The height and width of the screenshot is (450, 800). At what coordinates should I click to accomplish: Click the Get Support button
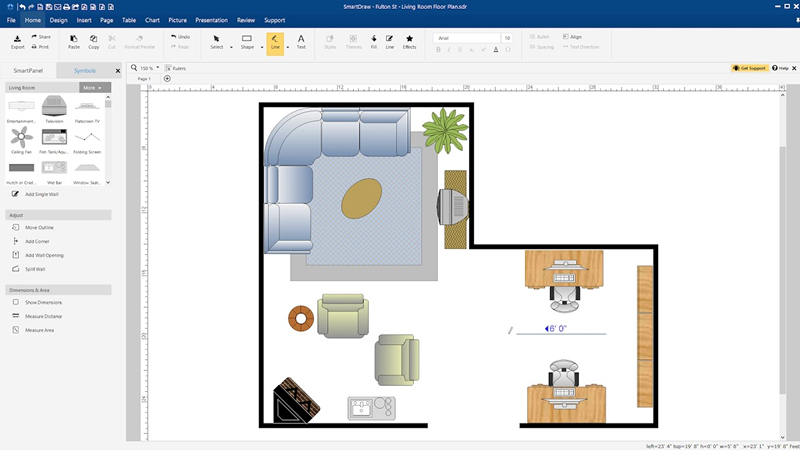coord(750,68)
